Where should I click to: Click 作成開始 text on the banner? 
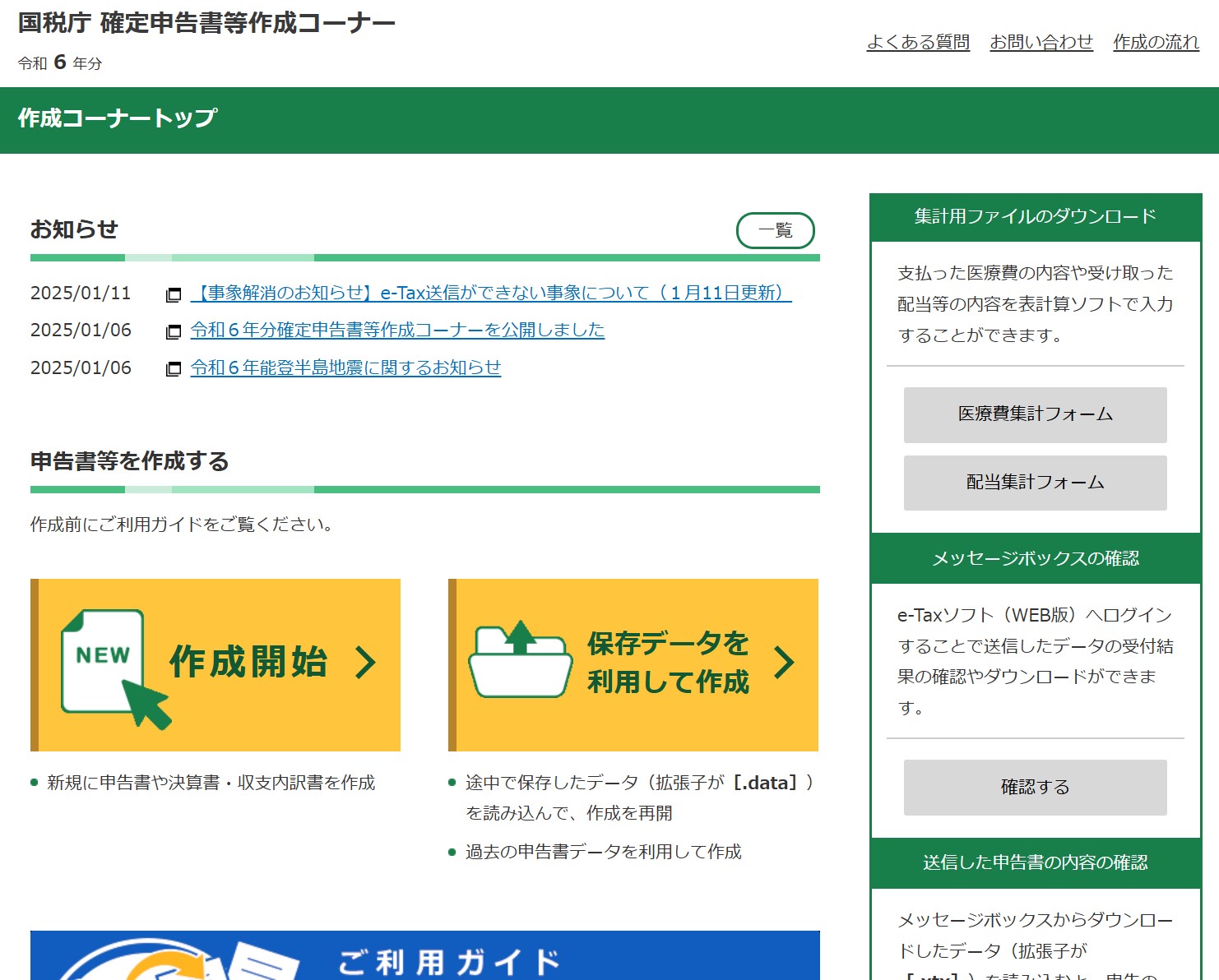pyautogui.click(x=248, y=663)
